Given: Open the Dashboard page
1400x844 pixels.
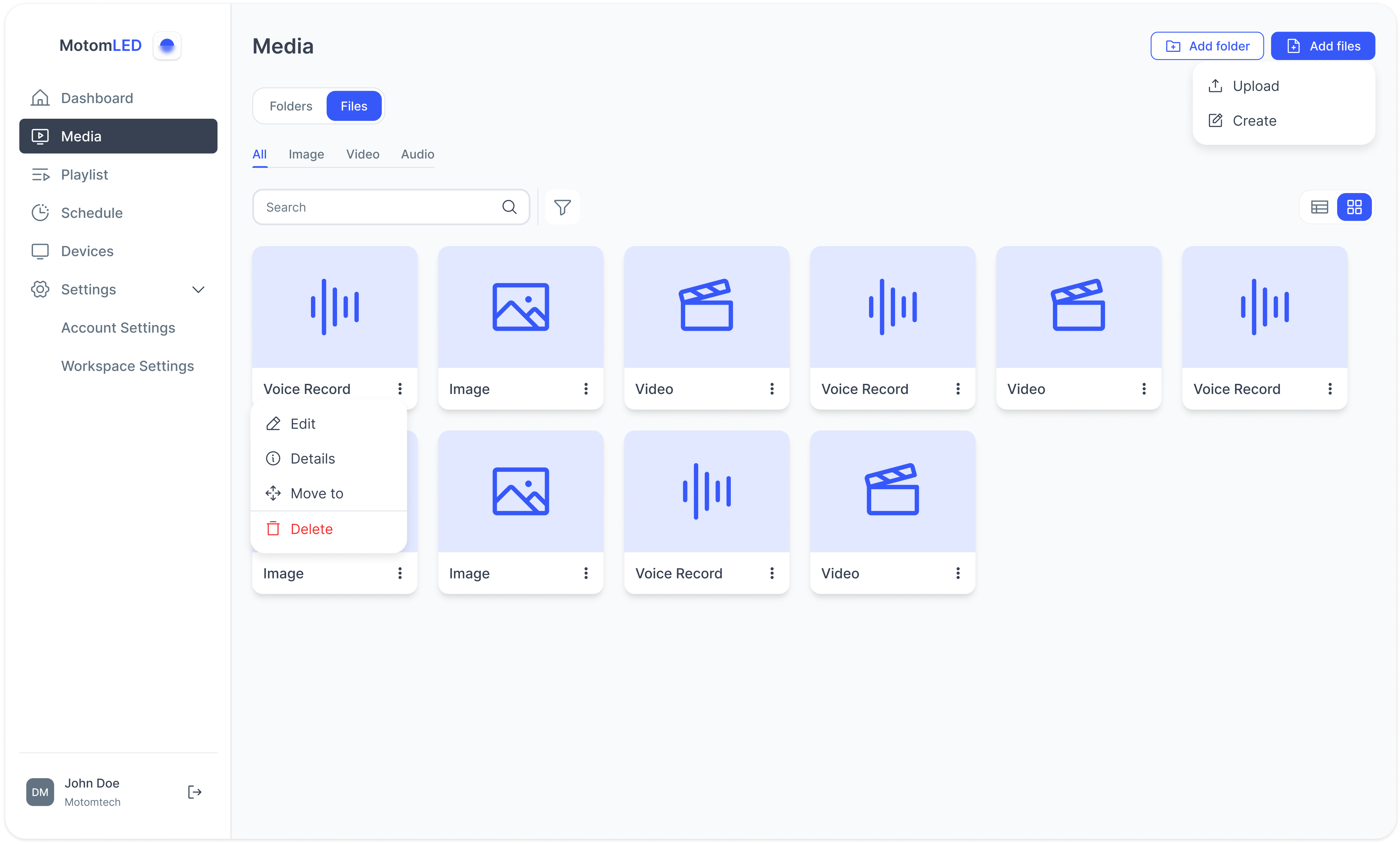Looking at the screenshot, I should 118,98.
